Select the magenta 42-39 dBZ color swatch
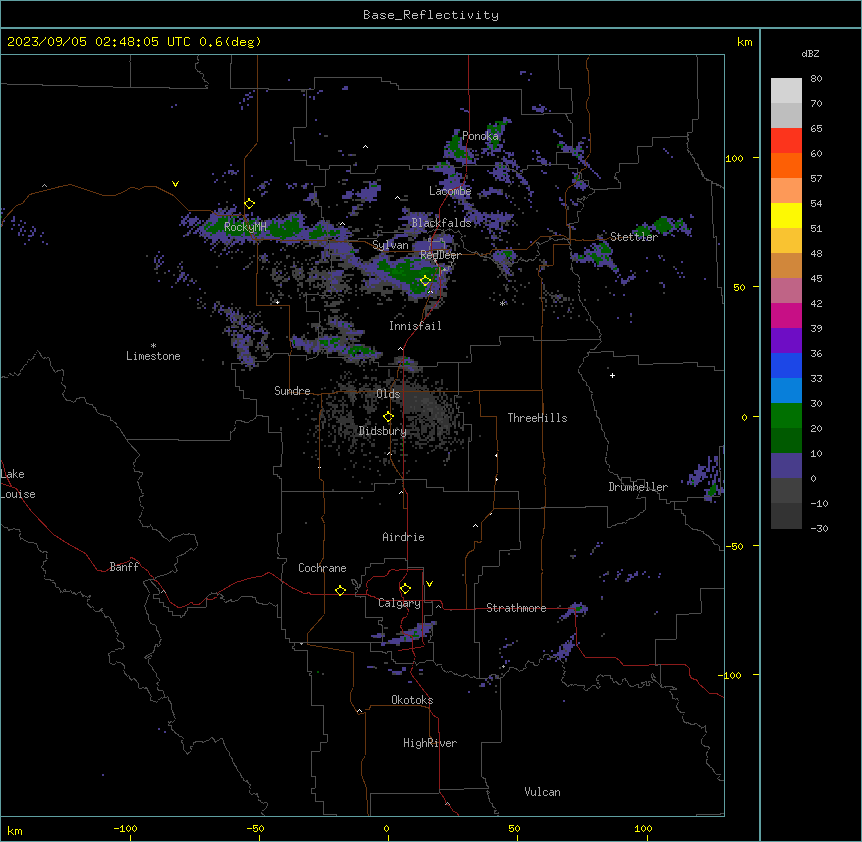 [786, 315]
